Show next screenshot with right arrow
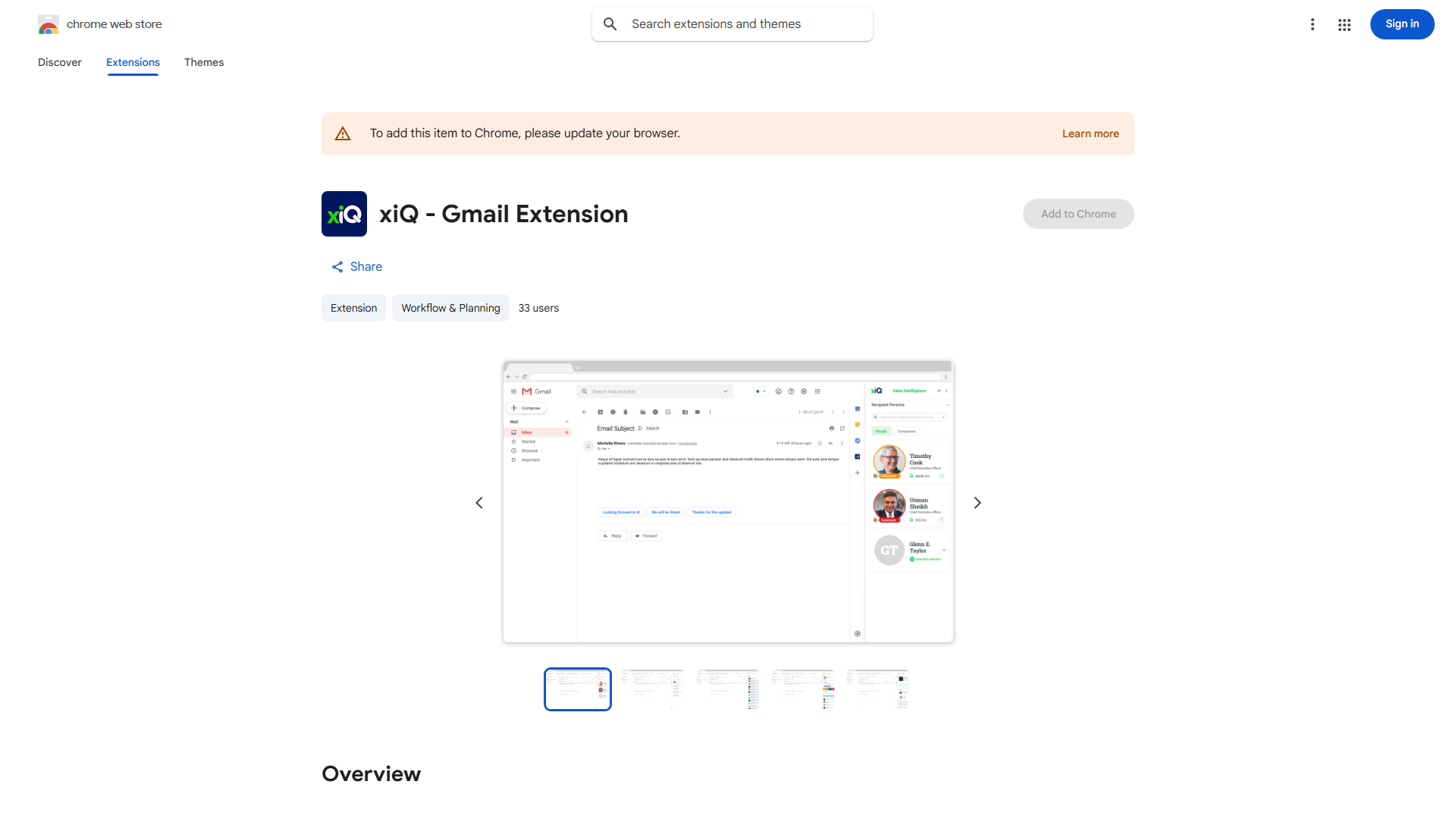 click(977, 503)
